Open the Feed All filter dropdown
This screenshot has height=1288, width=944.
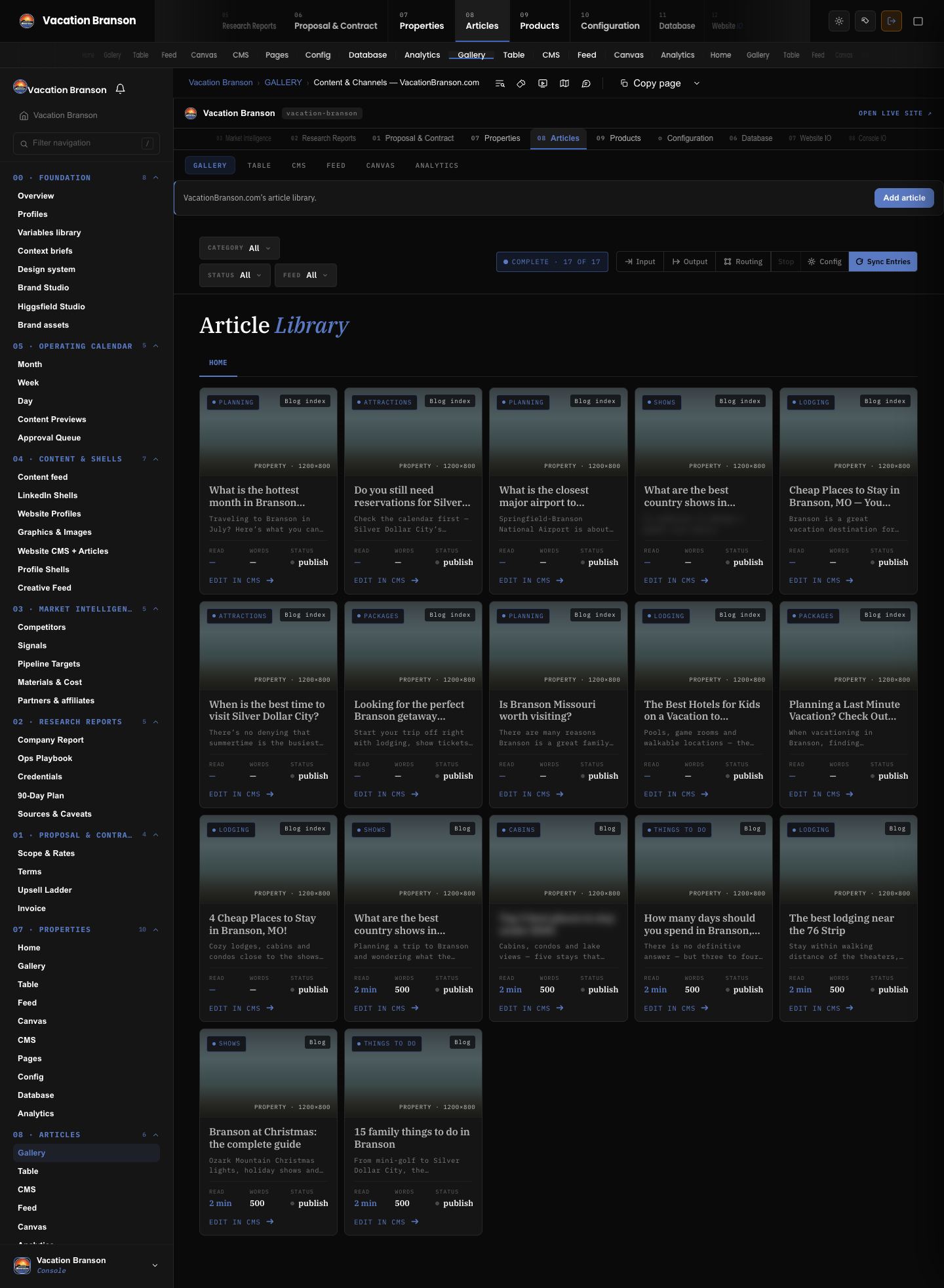click(305, 275)
